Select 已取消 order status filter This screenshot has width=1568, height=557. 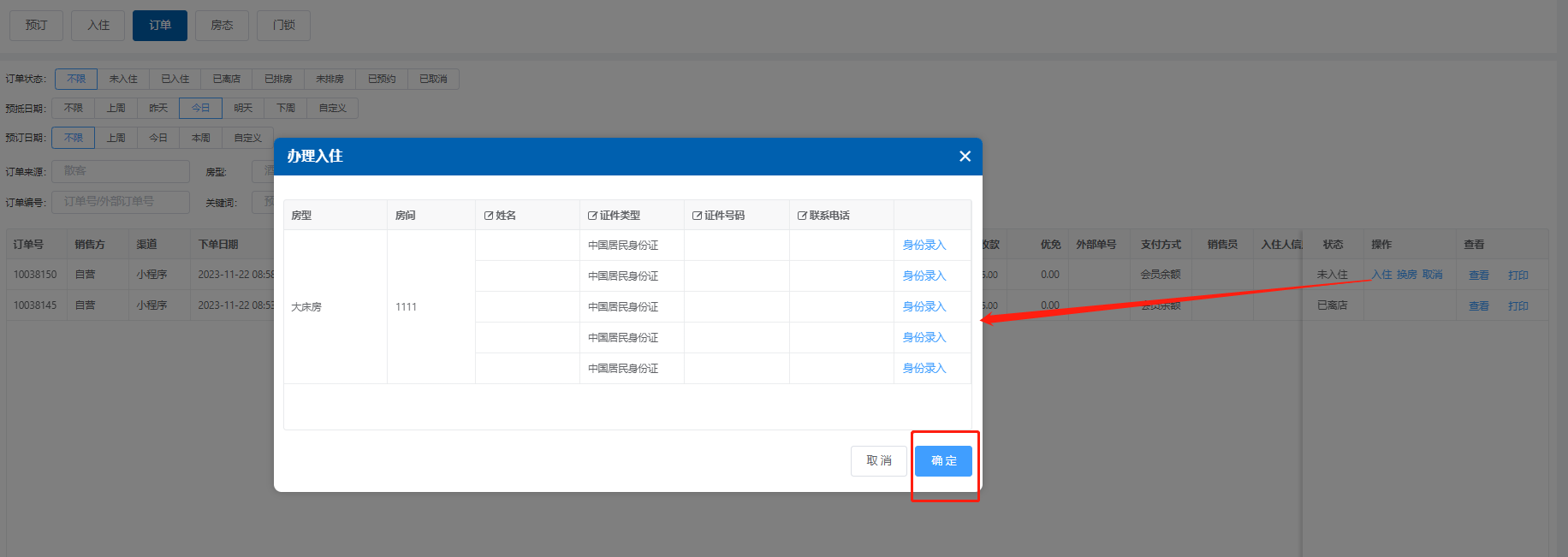pos(433,80)
